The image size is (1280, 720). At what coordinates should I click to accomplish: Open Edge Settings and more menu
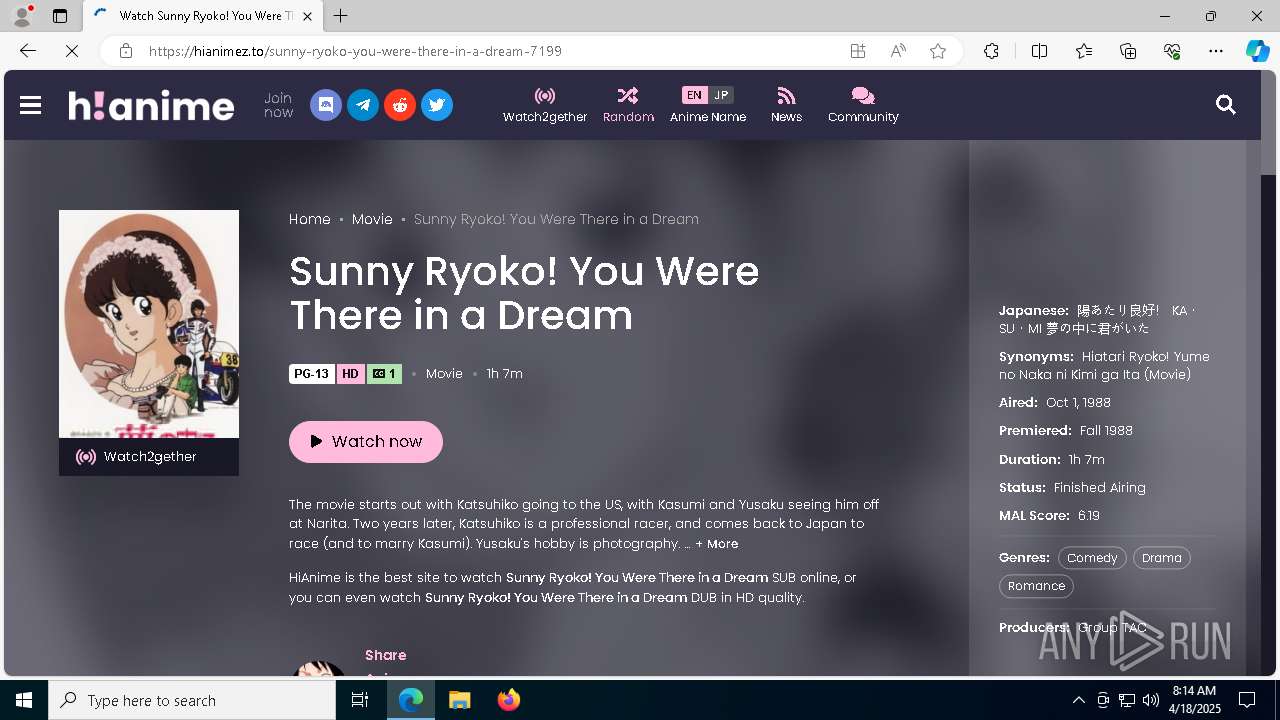pos(1216,51)
